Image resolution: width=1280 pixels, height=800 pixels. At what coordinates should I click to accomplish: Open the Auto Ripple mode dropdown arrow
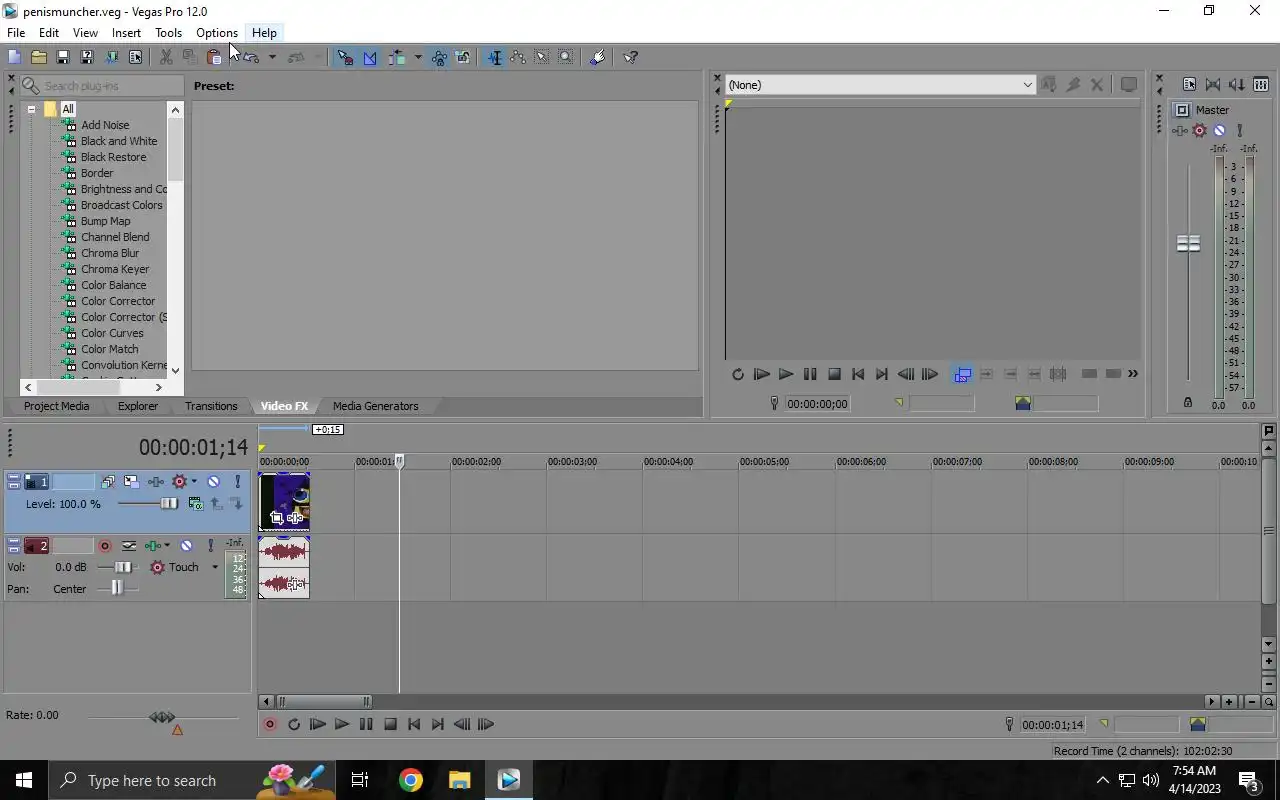coord(418,57)
